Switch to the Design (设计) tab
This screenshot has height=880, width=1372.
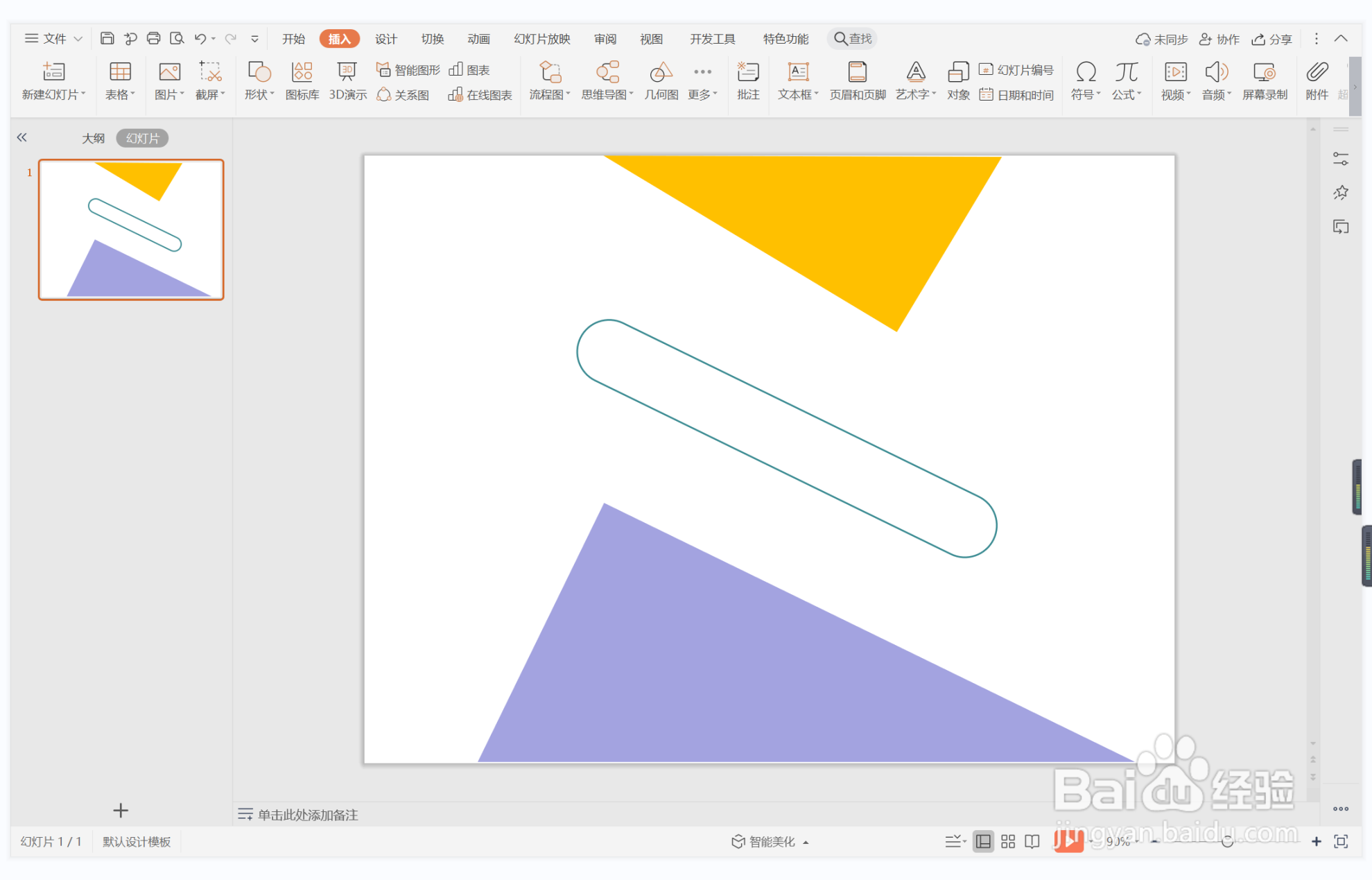(x=386, y=39)
